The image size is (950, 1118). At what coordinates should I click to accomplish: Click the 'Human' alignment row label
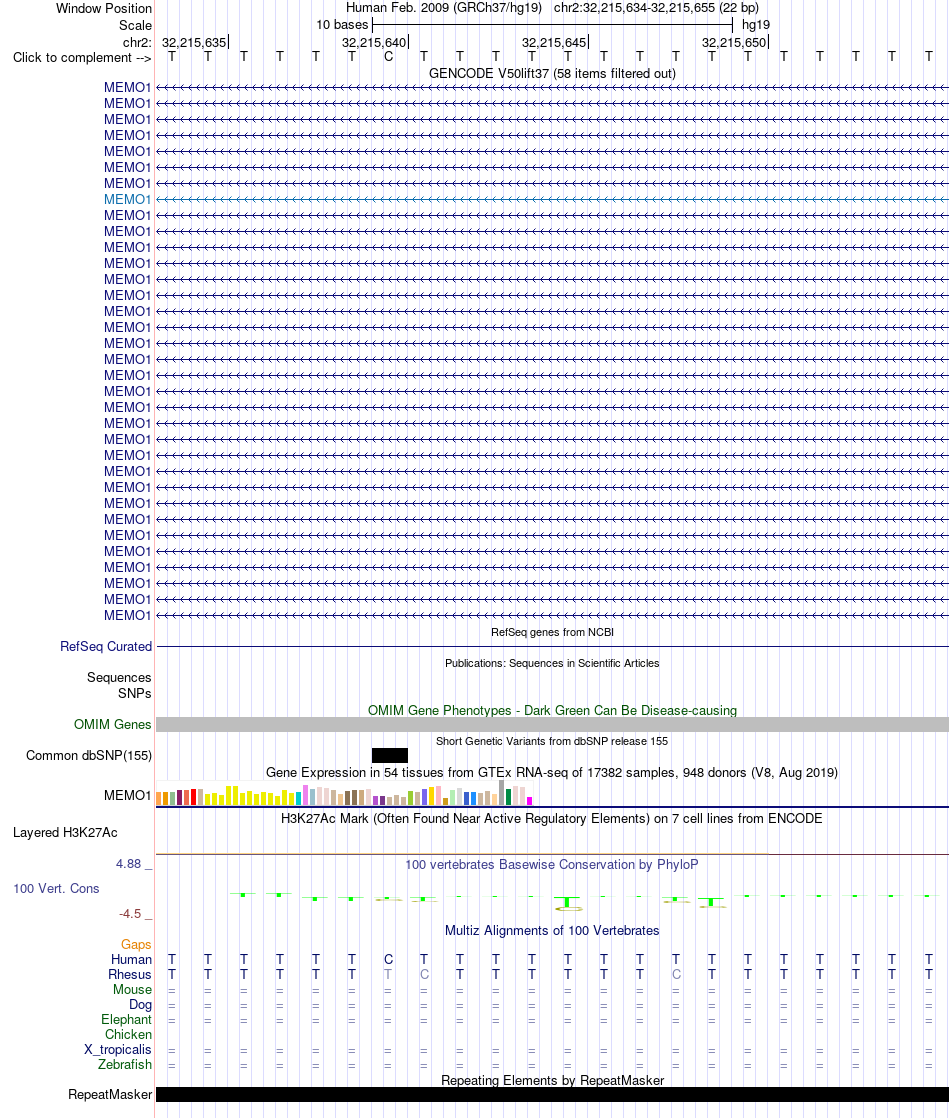[x=131, y=960]
